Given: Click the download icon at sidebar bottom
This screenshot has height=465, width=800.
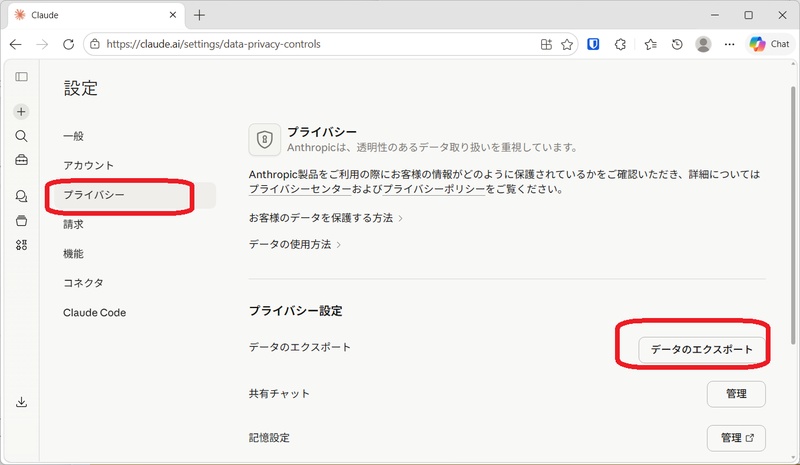Looking at the screenshot, I should 21,402.
